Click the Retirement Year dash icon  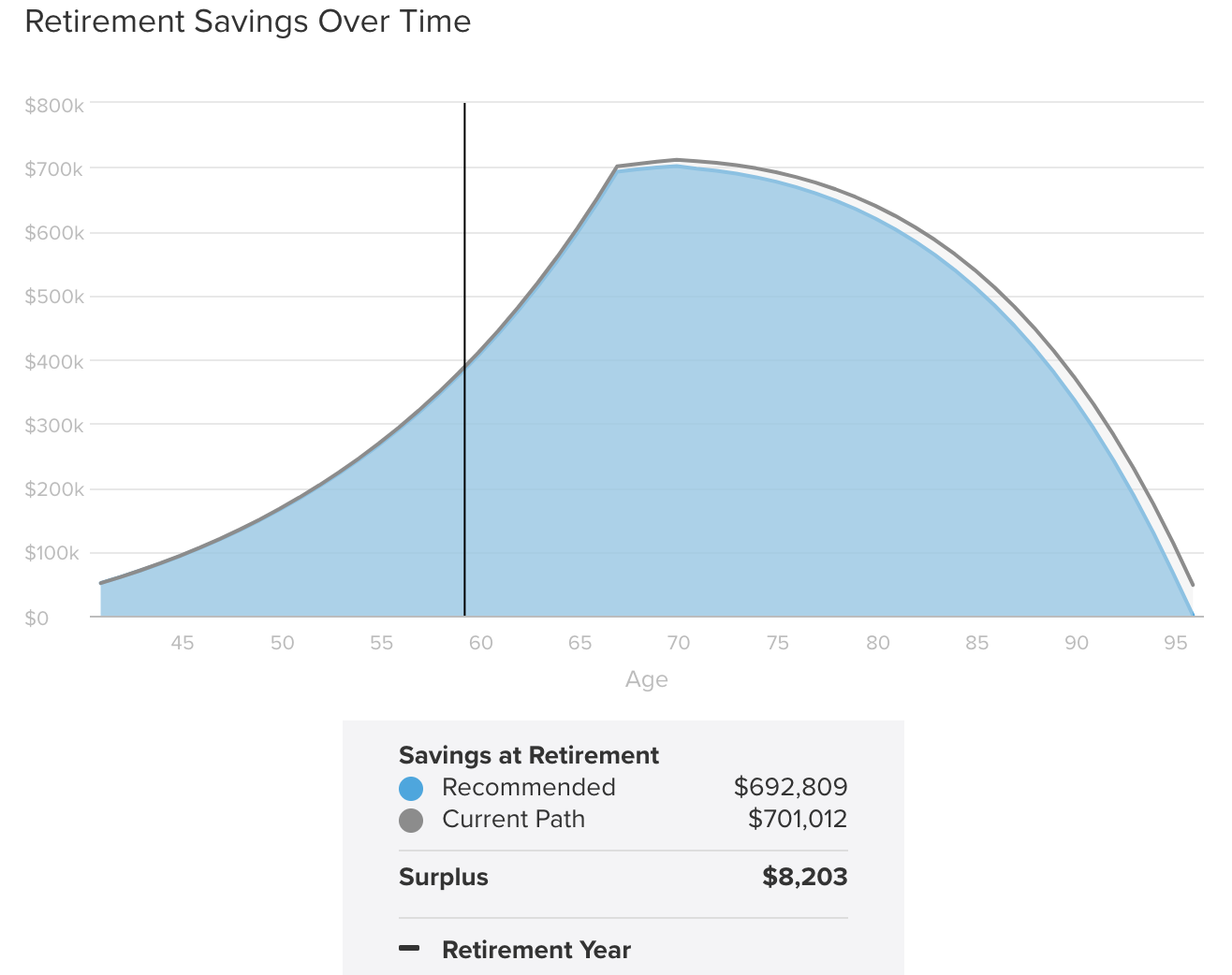[x=409, y=949]
